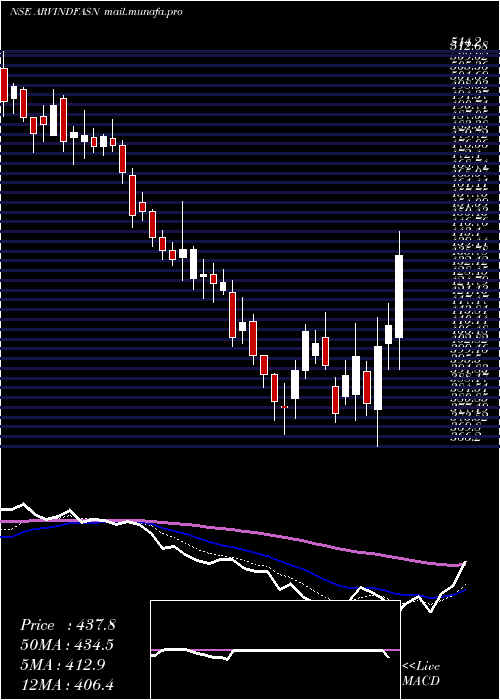This screenshot has width=500, height=700.
Task: Click the Price : 437.8 value
Action: coord(68,625)
